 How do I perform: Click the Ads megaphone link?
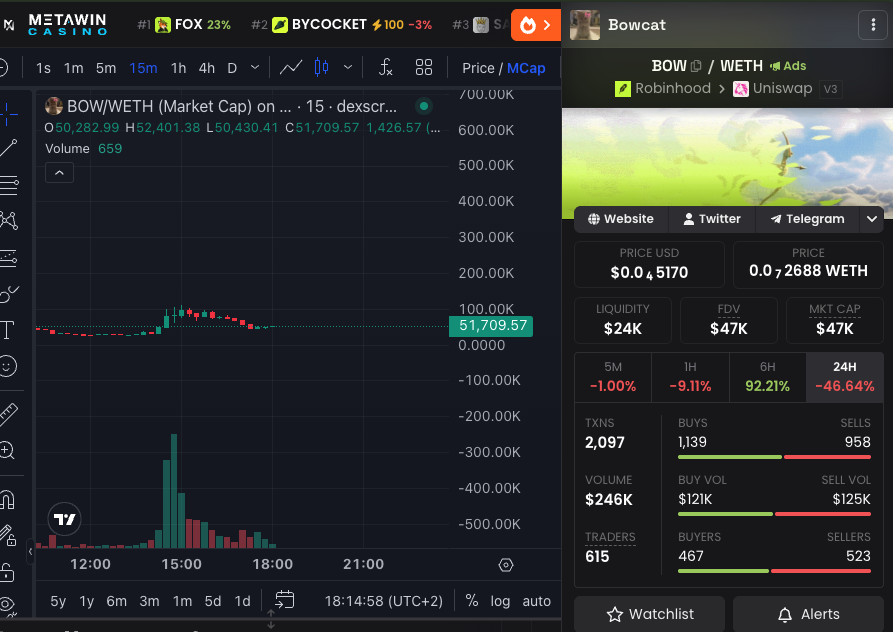pyautogui.click(x=788, y=66)
